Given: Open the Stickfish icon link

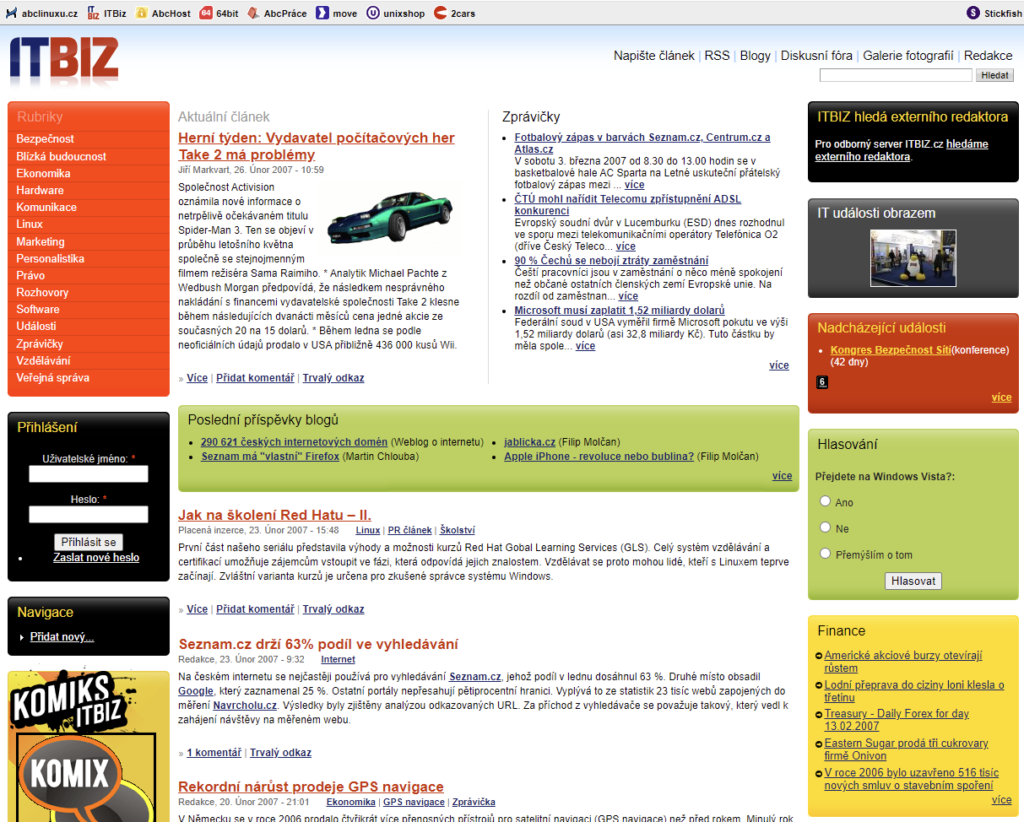Looking at the screenshot, I should click(x=973, y=13).
